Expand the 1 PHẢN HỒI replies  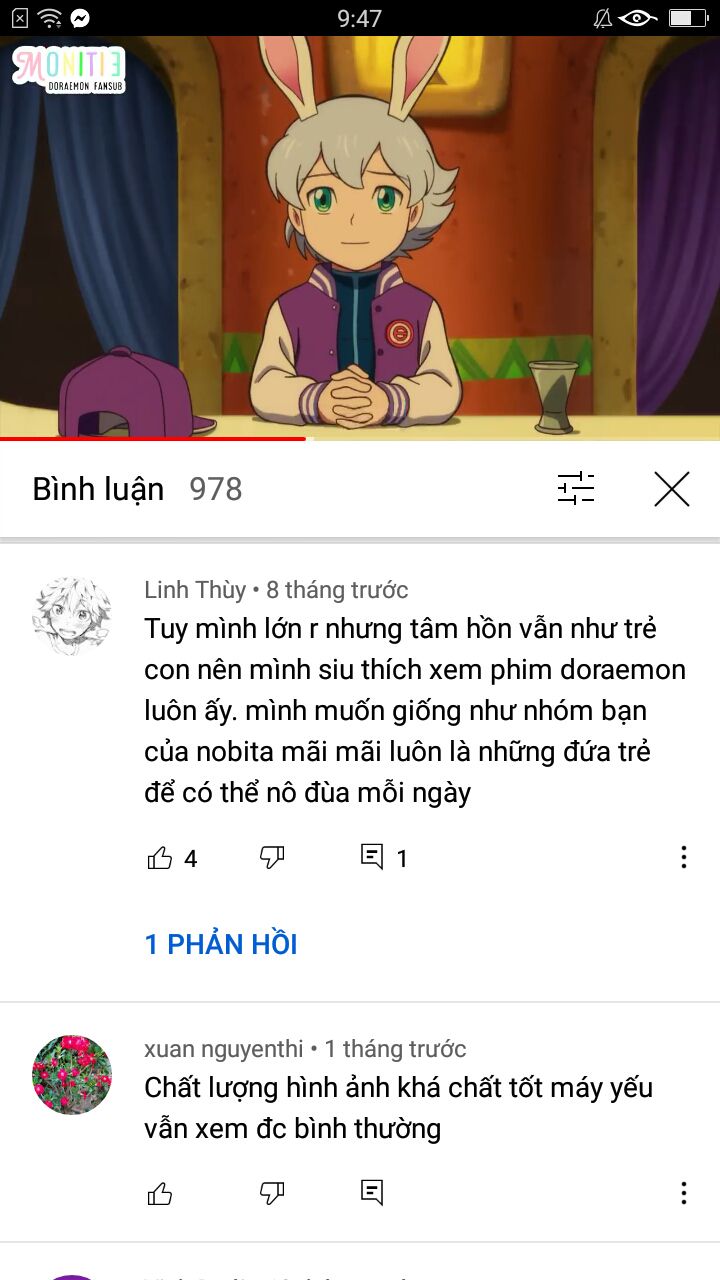[221, 944]
